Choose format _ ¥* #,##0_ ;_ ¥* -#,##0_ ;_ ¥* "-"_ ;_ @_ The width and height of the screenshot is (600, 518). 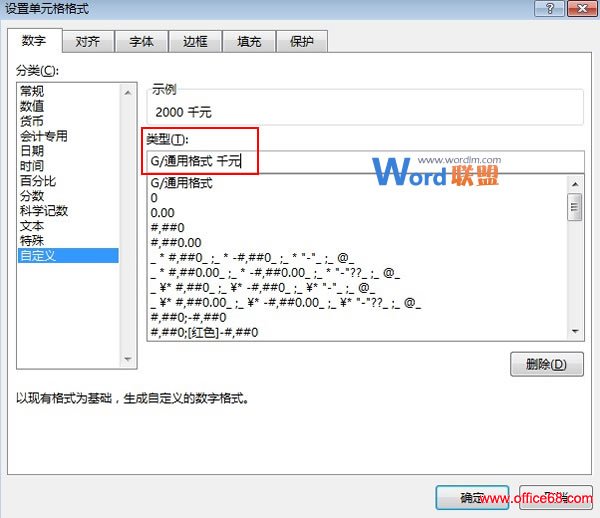click(357, 288)
